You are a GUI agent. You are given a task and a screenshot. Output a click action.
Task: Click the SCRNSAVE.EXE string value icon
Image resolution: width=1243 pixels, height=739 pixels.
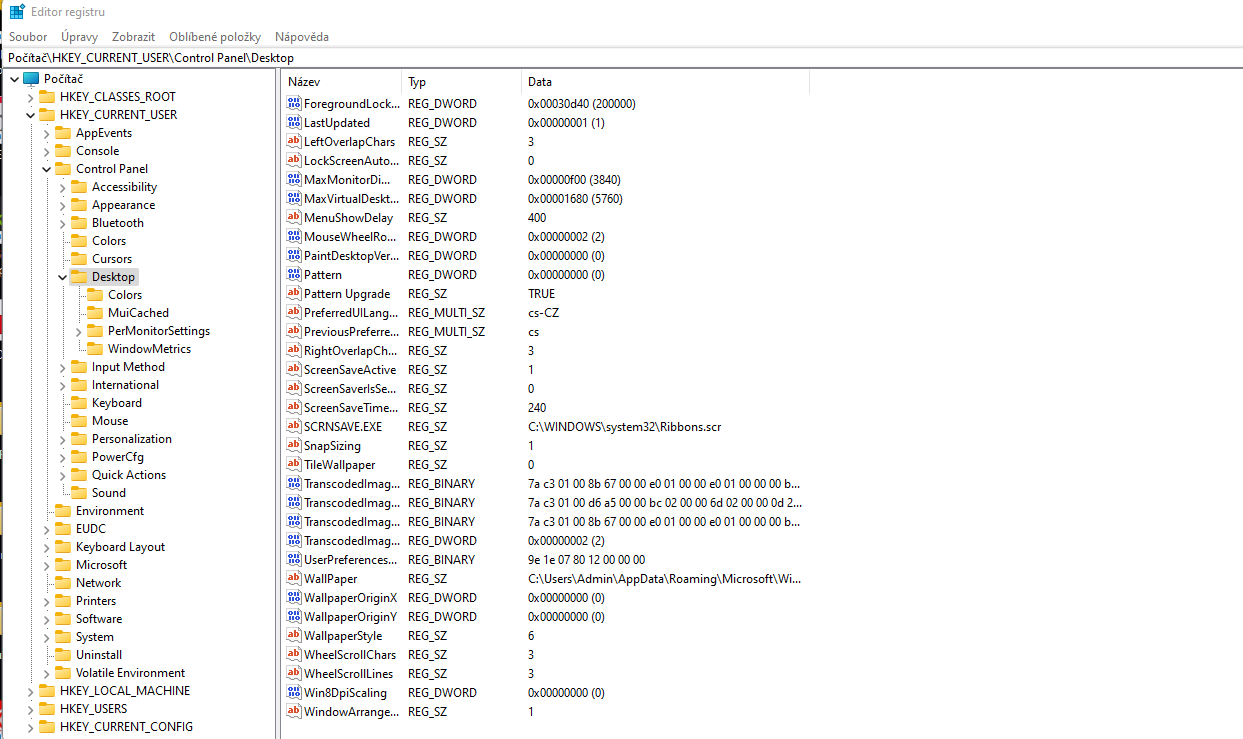click(x=294, y=426)
